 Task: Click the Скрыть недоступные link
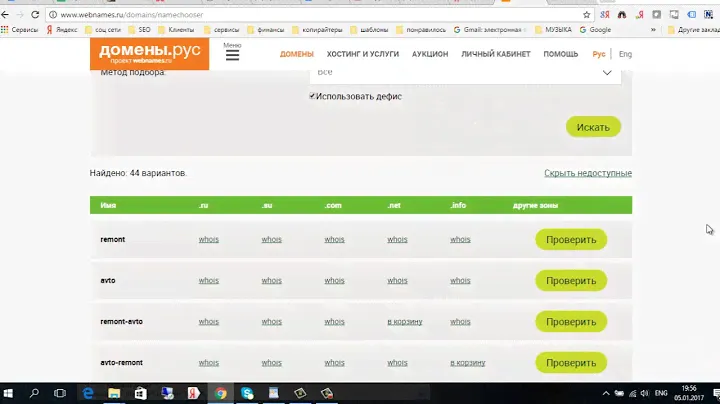[587, 173]
